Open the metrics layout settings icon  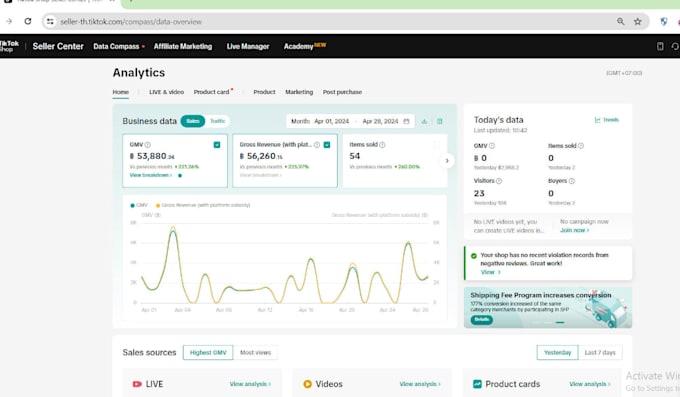click(440, 121)
